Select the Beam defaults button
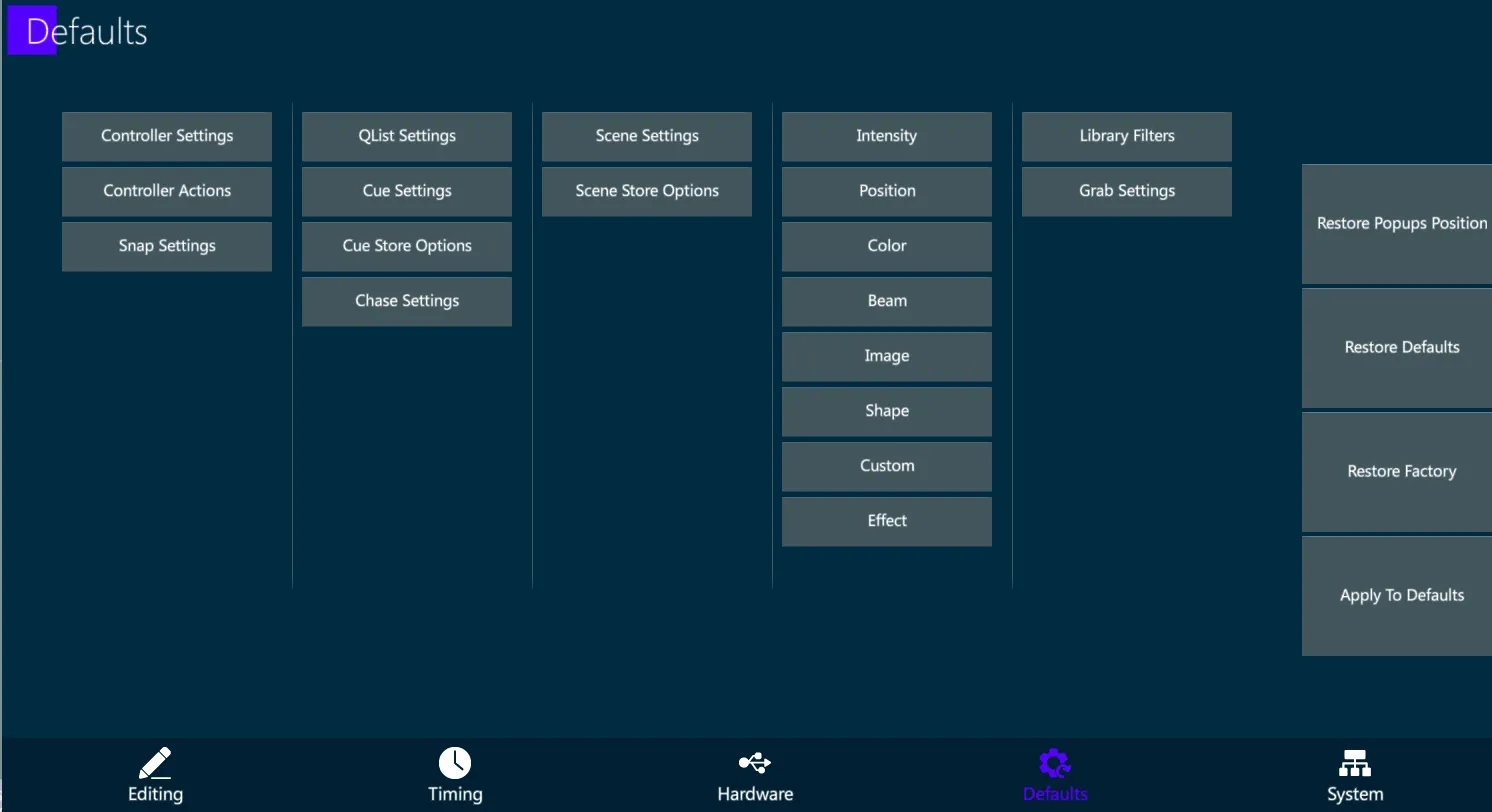1492x812 pixels. click(x=887, y=301)
